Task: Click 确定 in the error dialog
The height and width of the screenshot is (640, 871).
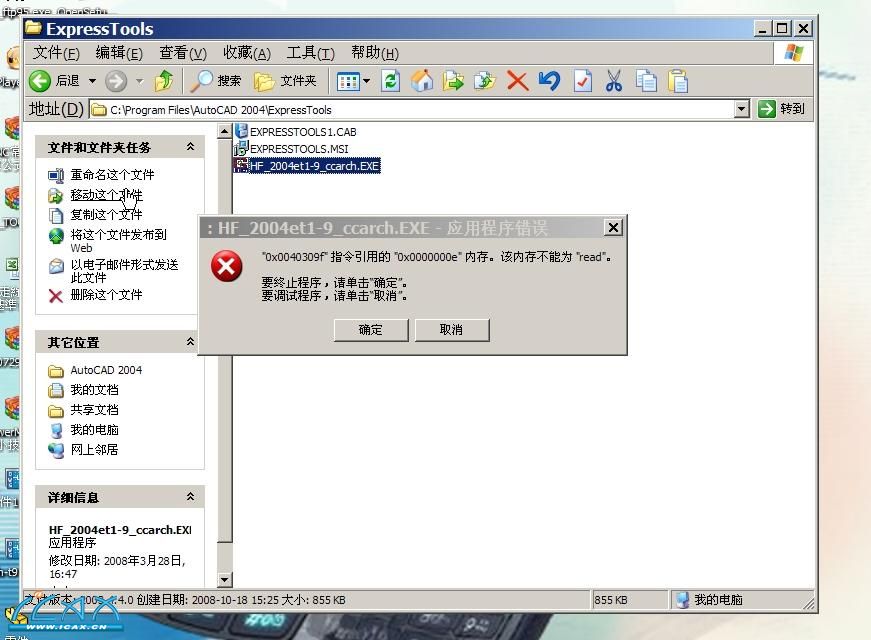Action: [x=371, y=330]
